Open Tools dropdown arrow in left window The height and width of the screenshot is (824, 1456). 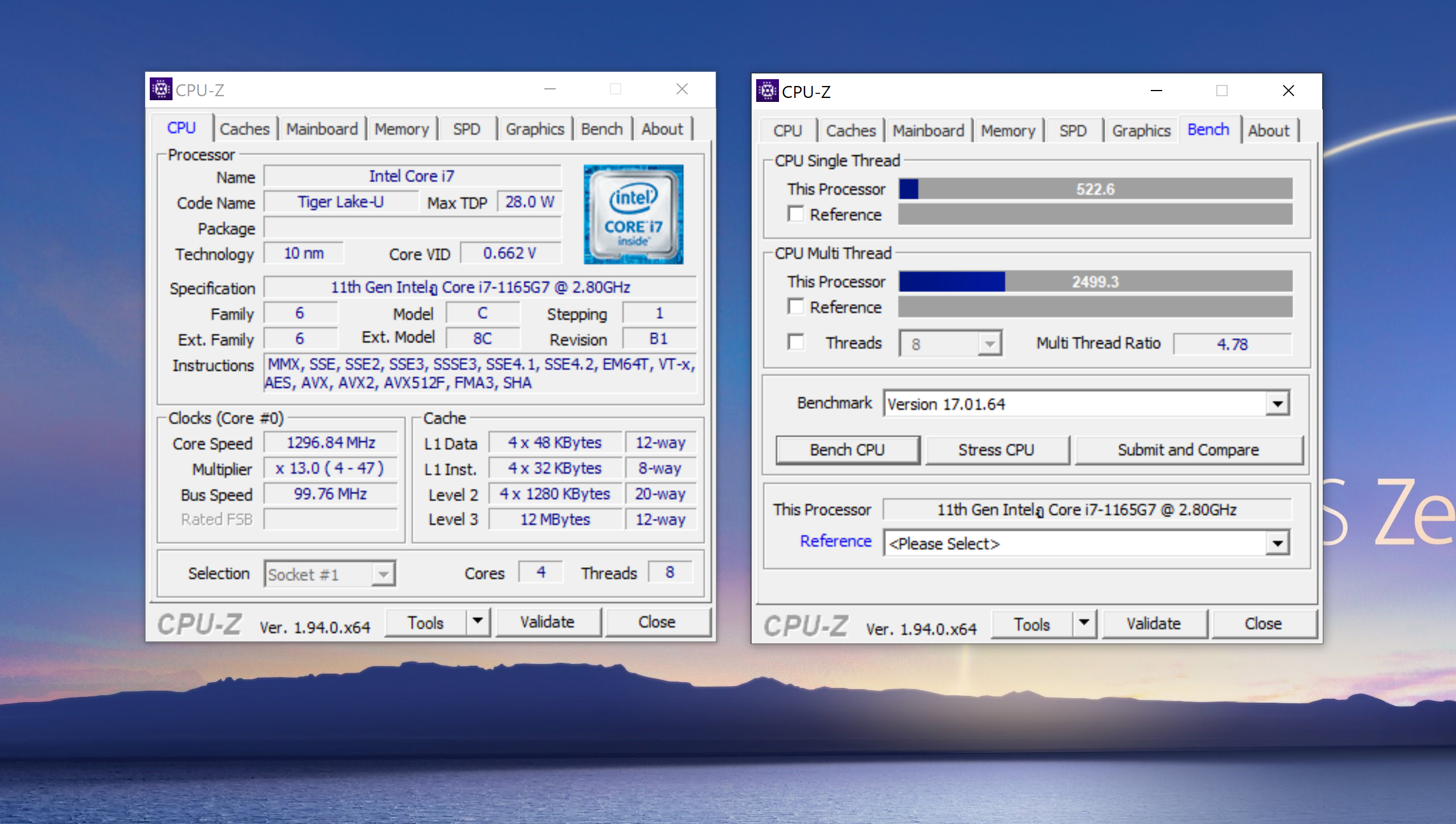click(478, 622)
